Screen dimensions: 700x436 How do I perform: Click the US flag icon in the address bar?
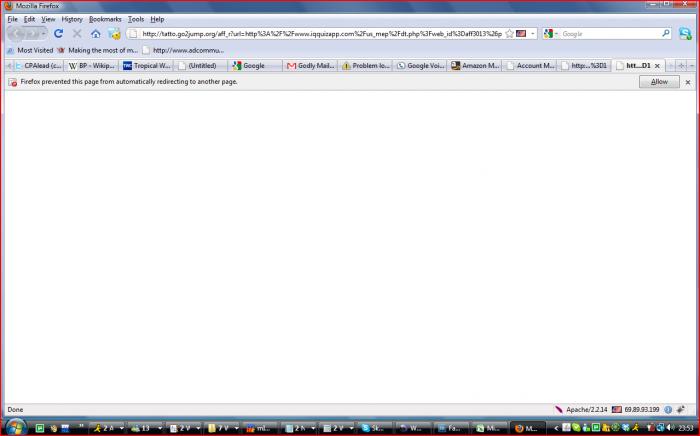521,33
